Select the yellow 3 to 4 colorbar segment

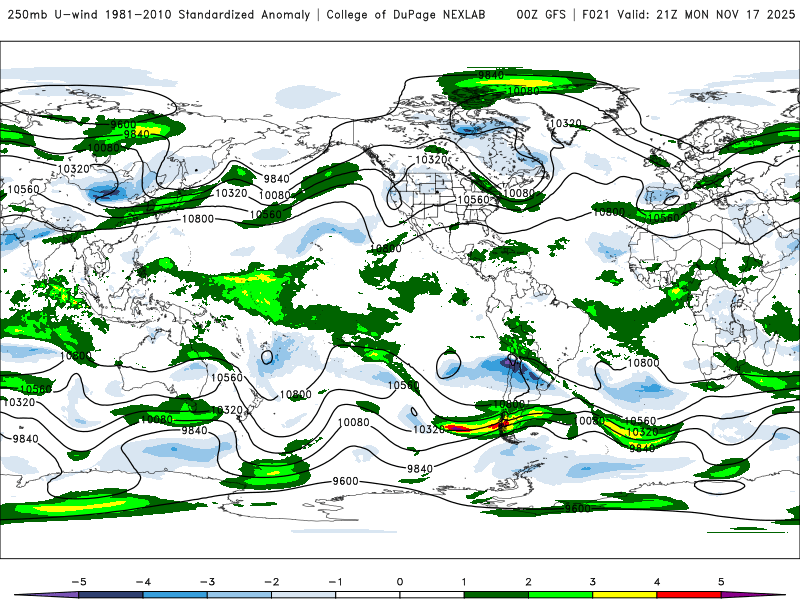coord(624,595)
